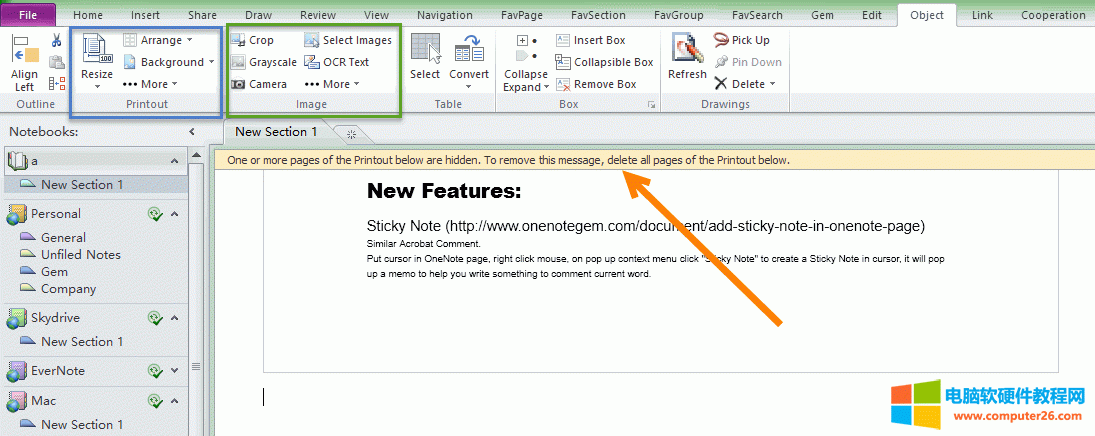Switch to the Review tab

(x=318, y=15)
